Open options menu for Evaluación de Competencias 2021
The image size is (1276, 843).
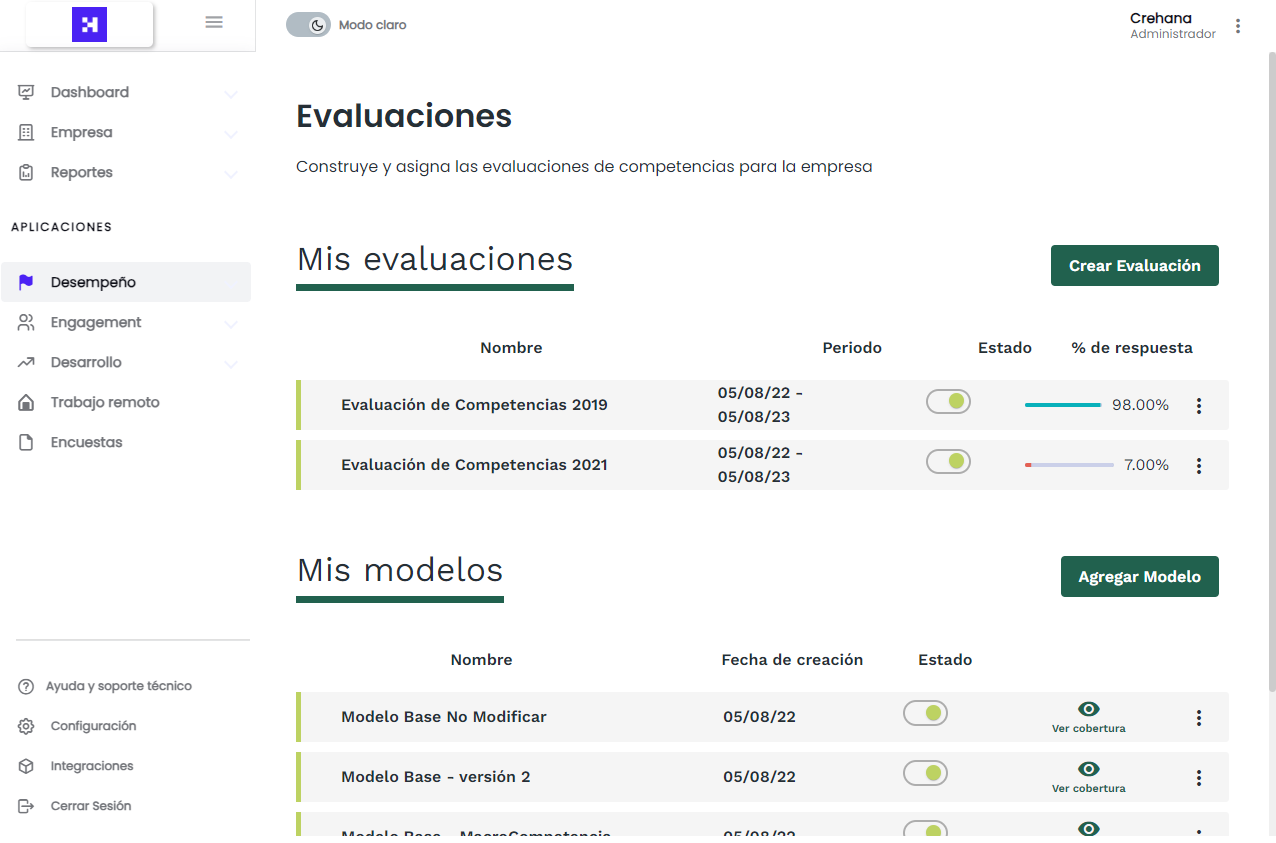point(1199,465)
